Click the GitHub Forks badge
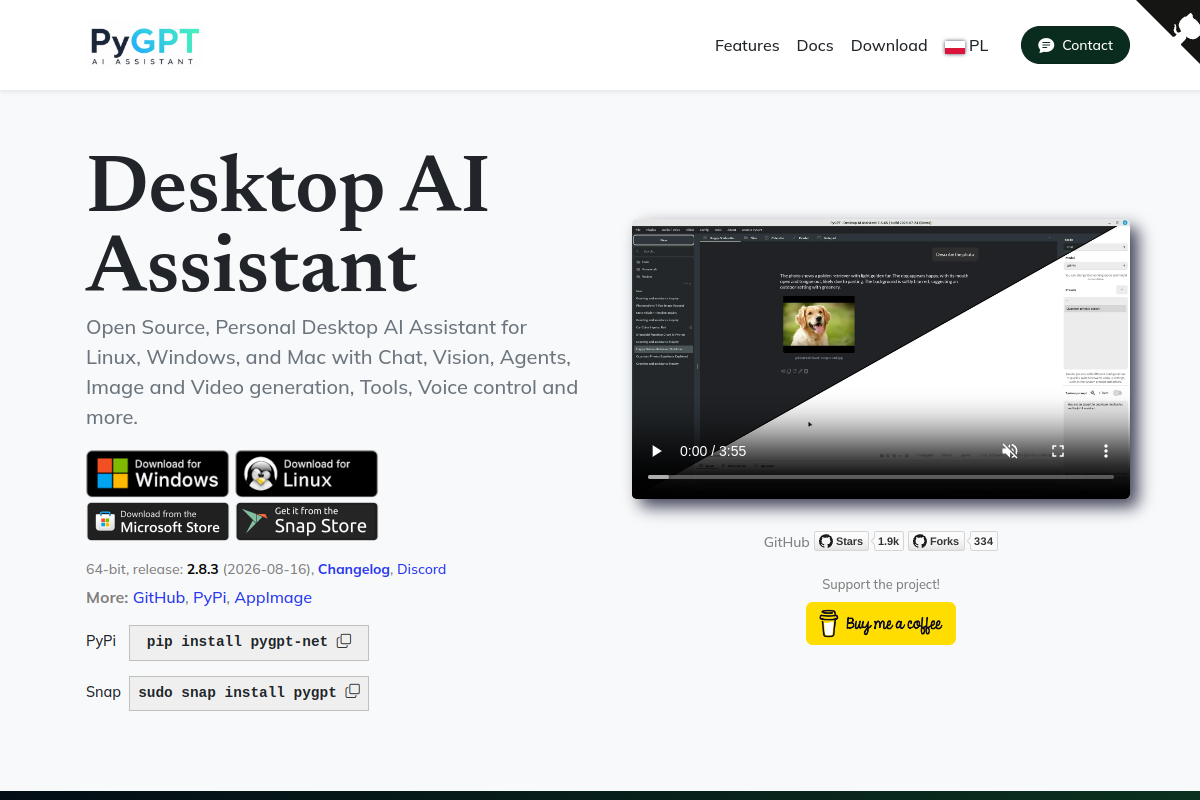1200x800 pixels. coord(936,541)
